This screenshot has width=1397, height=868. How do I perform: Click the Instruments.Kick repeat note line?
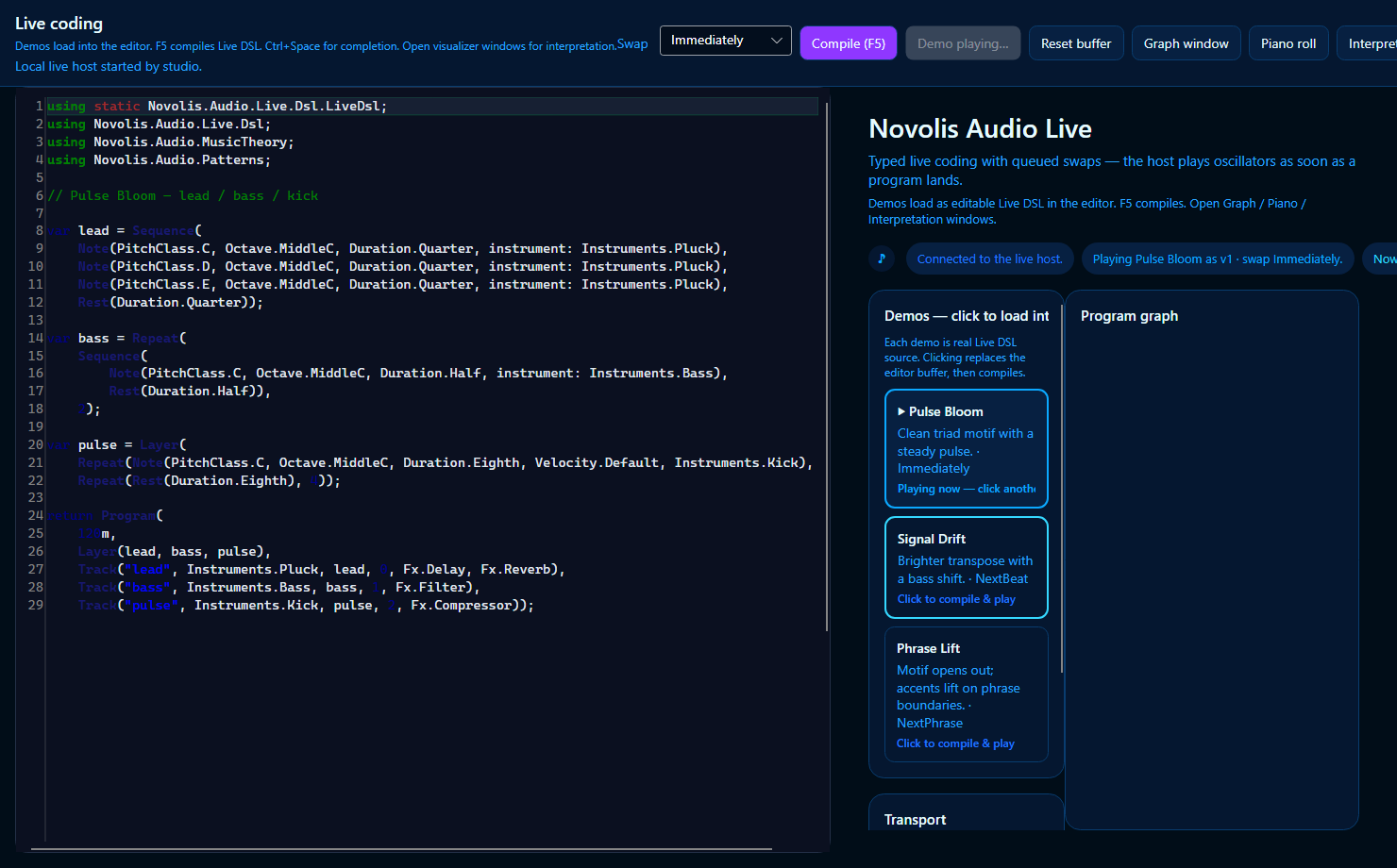[446, 463]
